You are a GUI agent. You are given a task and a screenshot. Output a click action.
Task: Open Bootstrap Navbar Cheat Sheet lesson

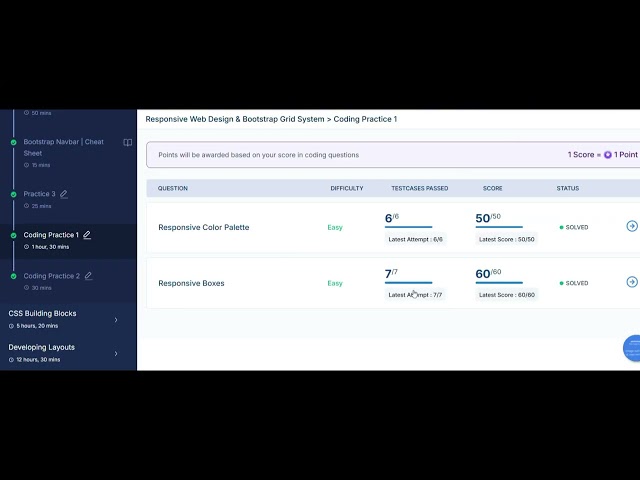[x=63, y=147]
